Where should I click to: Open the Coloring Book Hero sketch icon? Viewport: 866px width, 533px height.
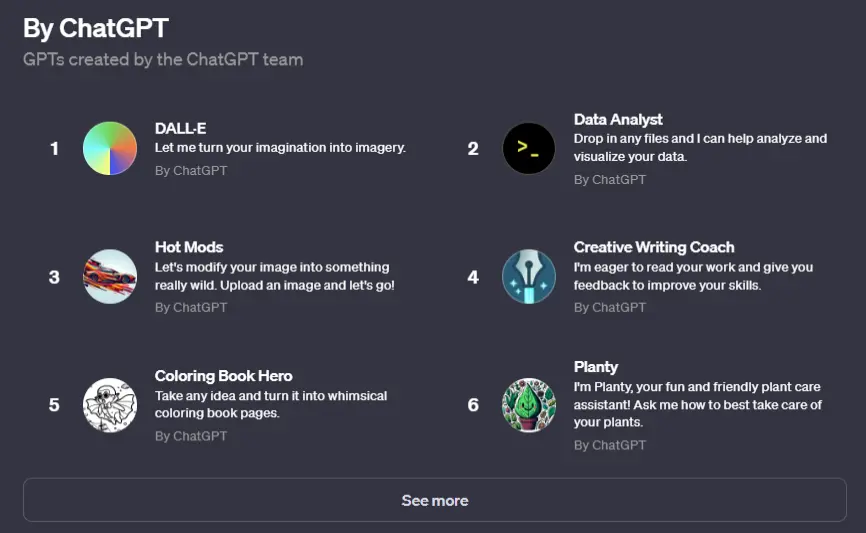tap(110, 405)
